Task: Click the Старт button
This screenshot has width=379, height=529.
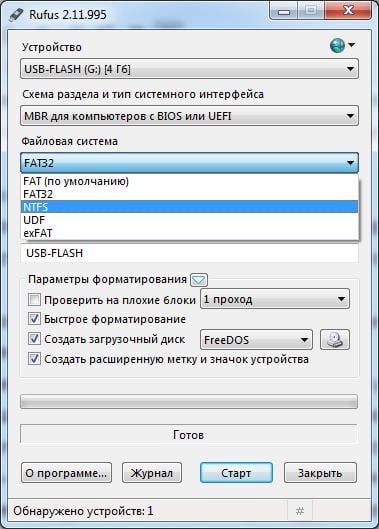Action: tap(236, 473)
